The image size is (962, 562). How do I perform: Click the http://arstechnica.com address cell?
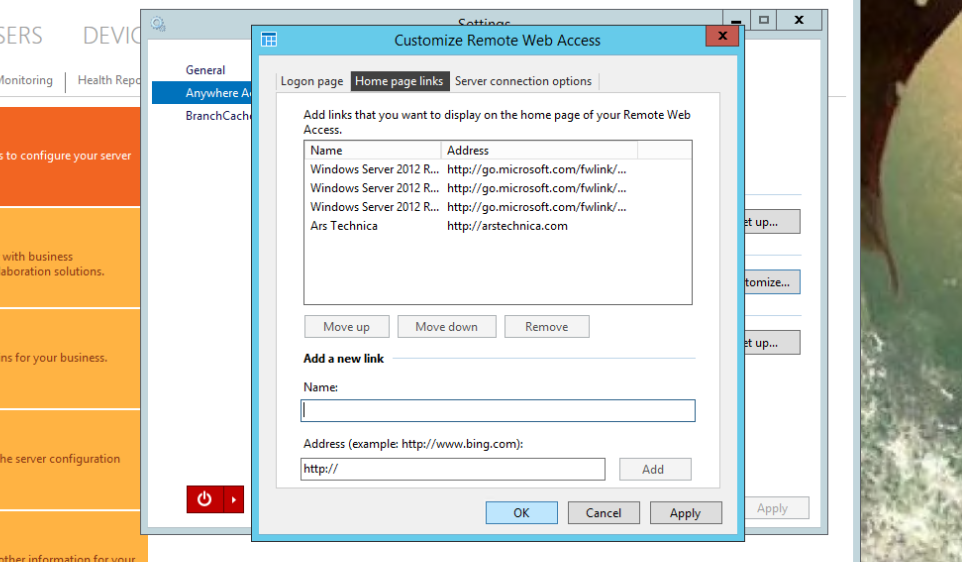[507, 226]
